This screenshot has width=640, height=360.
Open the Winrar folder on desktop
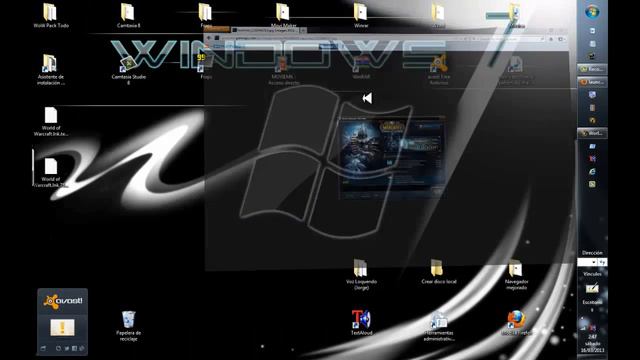pyautogui.click(x=360, y=15)
